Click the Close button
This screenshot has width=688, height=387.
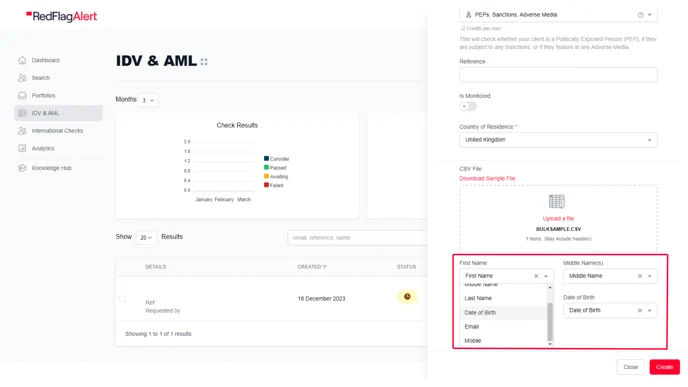pyautogui.click(x=631, y=367)
